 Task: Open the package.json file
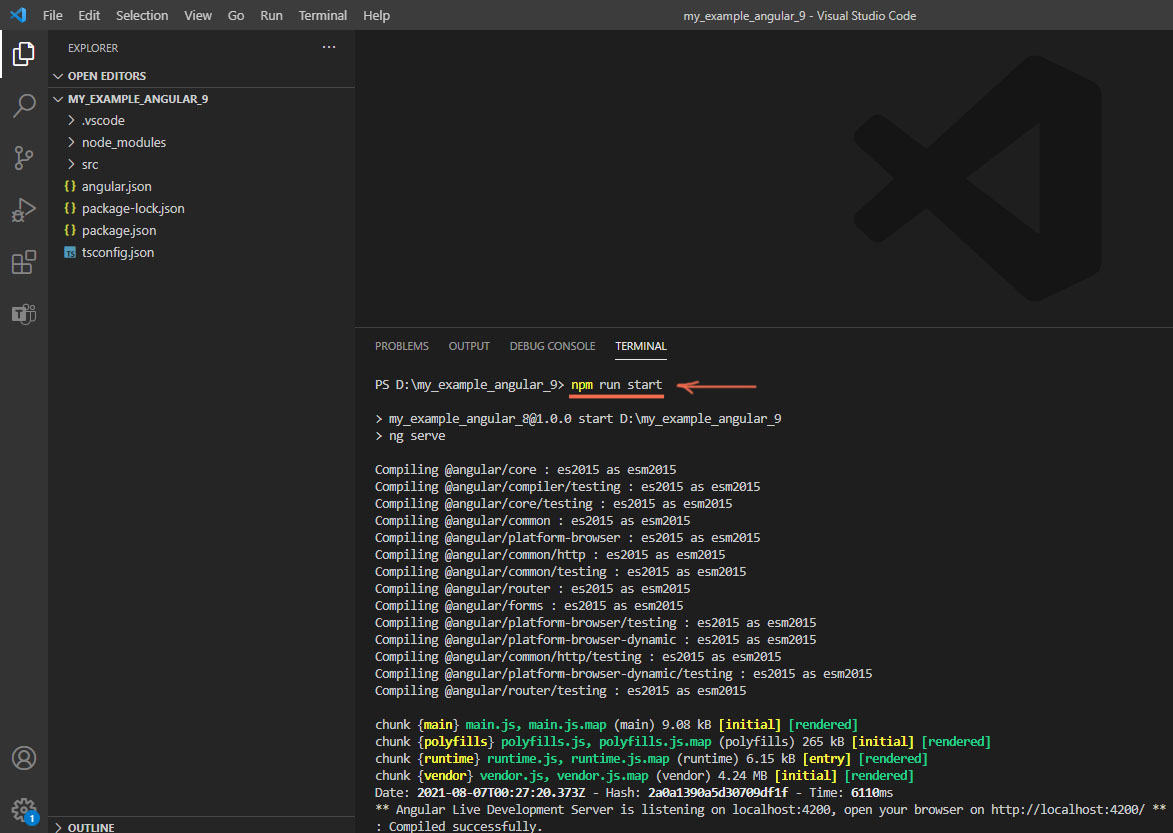pos(119,230)
